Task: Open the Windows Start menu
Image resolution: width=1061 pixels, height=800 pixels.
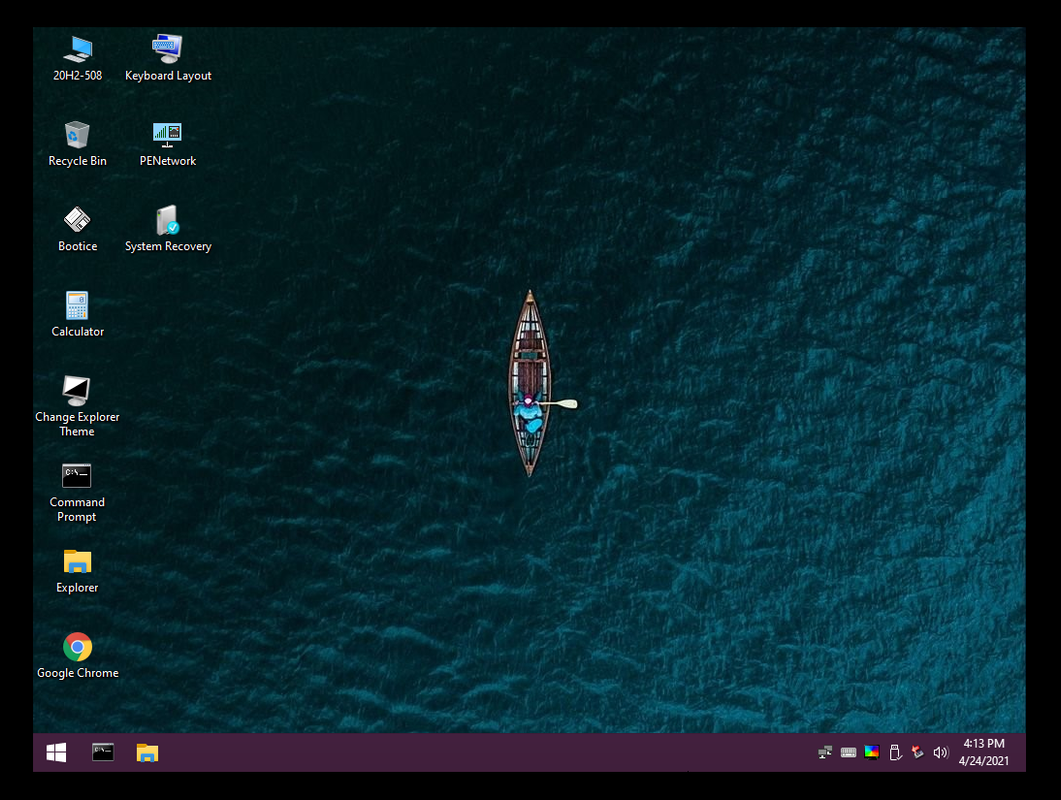Action: pos(56,753)
